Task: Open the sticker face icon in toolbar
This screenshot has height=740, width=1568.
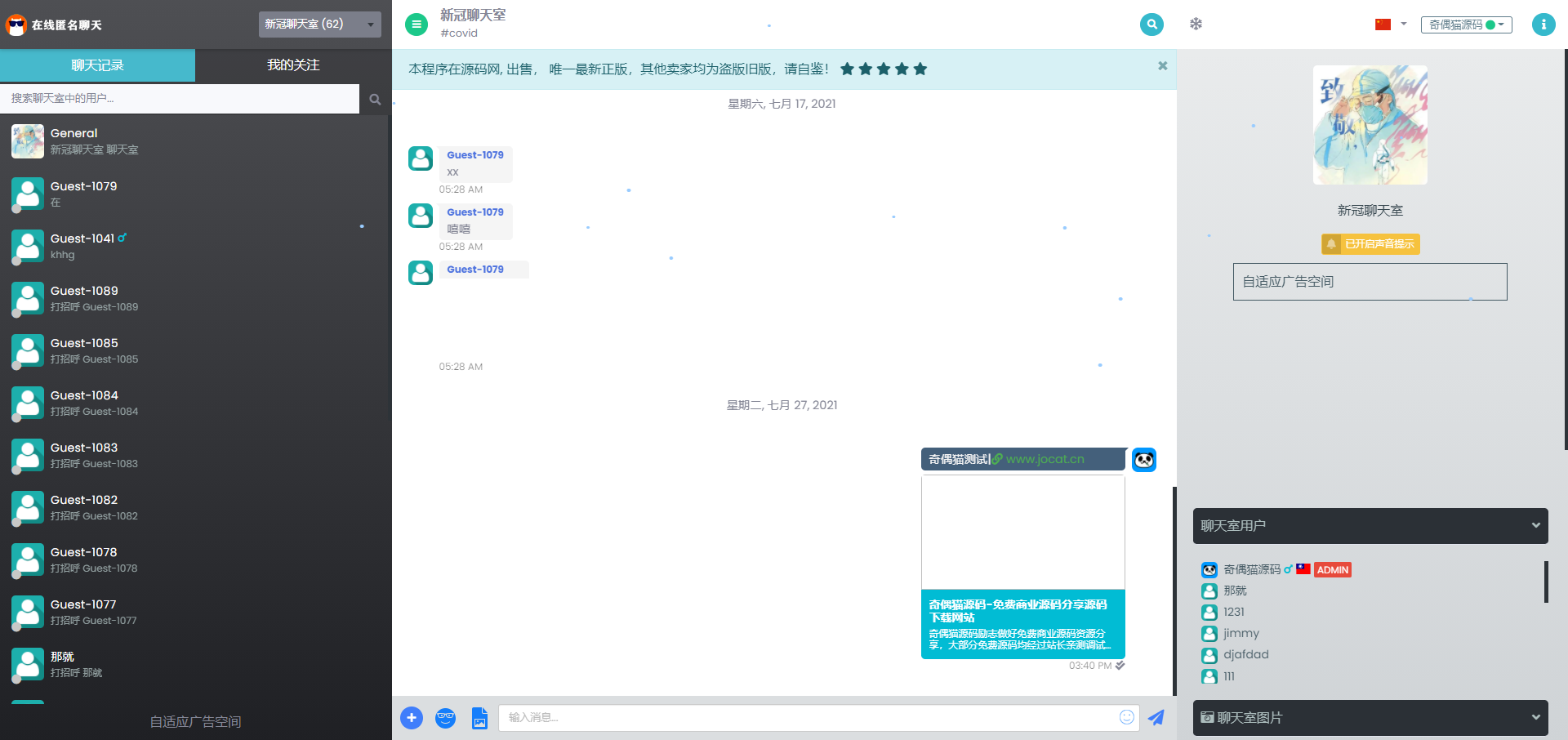Action: (x=445, y=718)
